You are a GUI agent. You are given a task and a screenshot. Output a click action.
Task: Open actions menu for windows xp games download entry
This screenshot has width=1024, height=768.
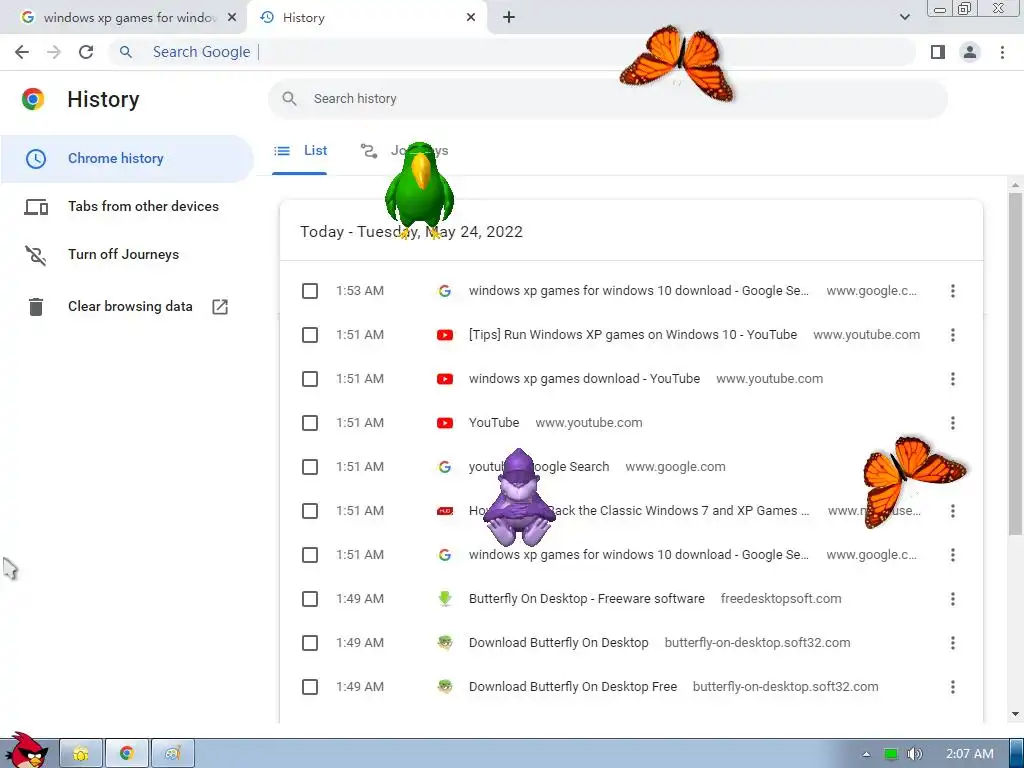click(953, 379)
